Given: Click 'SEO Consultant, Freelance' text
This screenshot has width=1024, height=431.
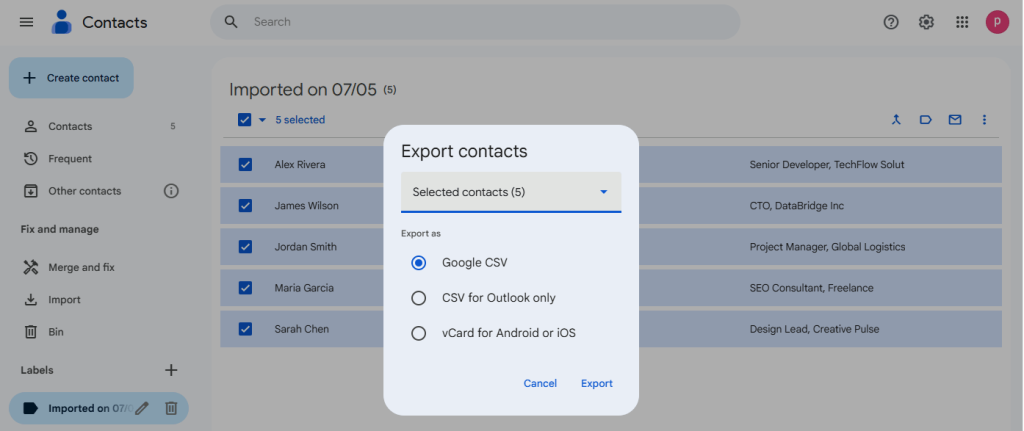Looking at the screenshot, I should [x=811, y=288].
